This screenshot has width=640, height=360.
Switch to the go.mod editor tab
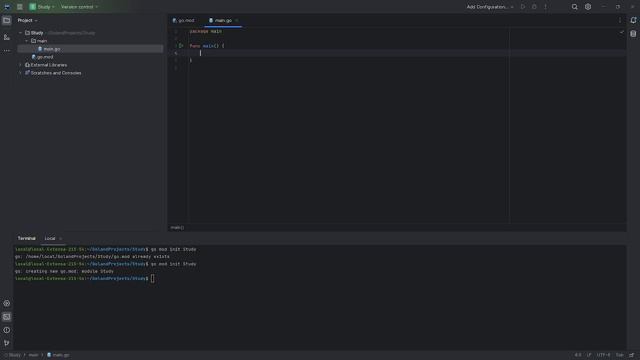coord(184,20)
